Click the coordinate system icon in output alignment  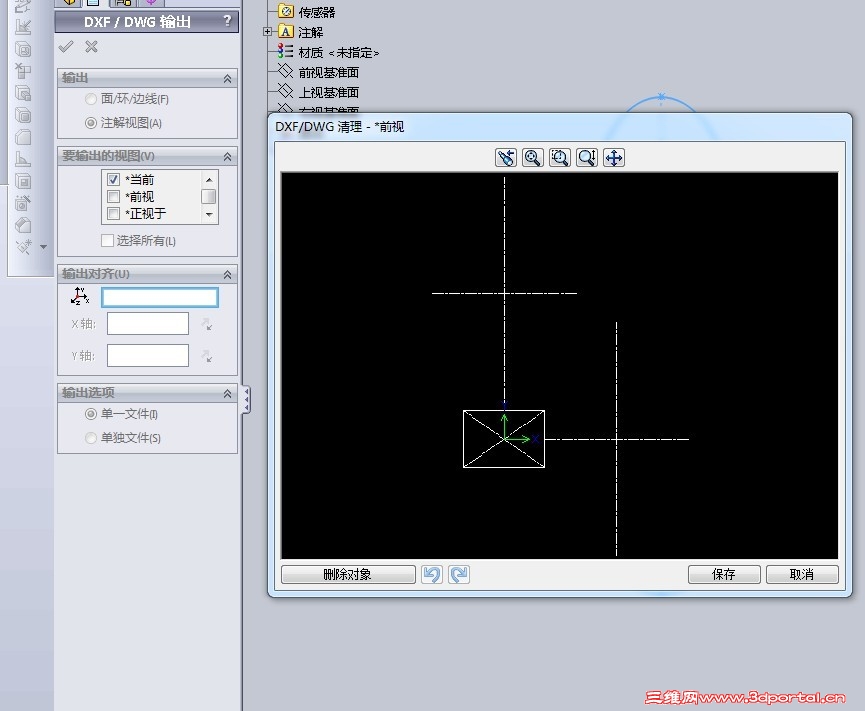click(80, 296)
